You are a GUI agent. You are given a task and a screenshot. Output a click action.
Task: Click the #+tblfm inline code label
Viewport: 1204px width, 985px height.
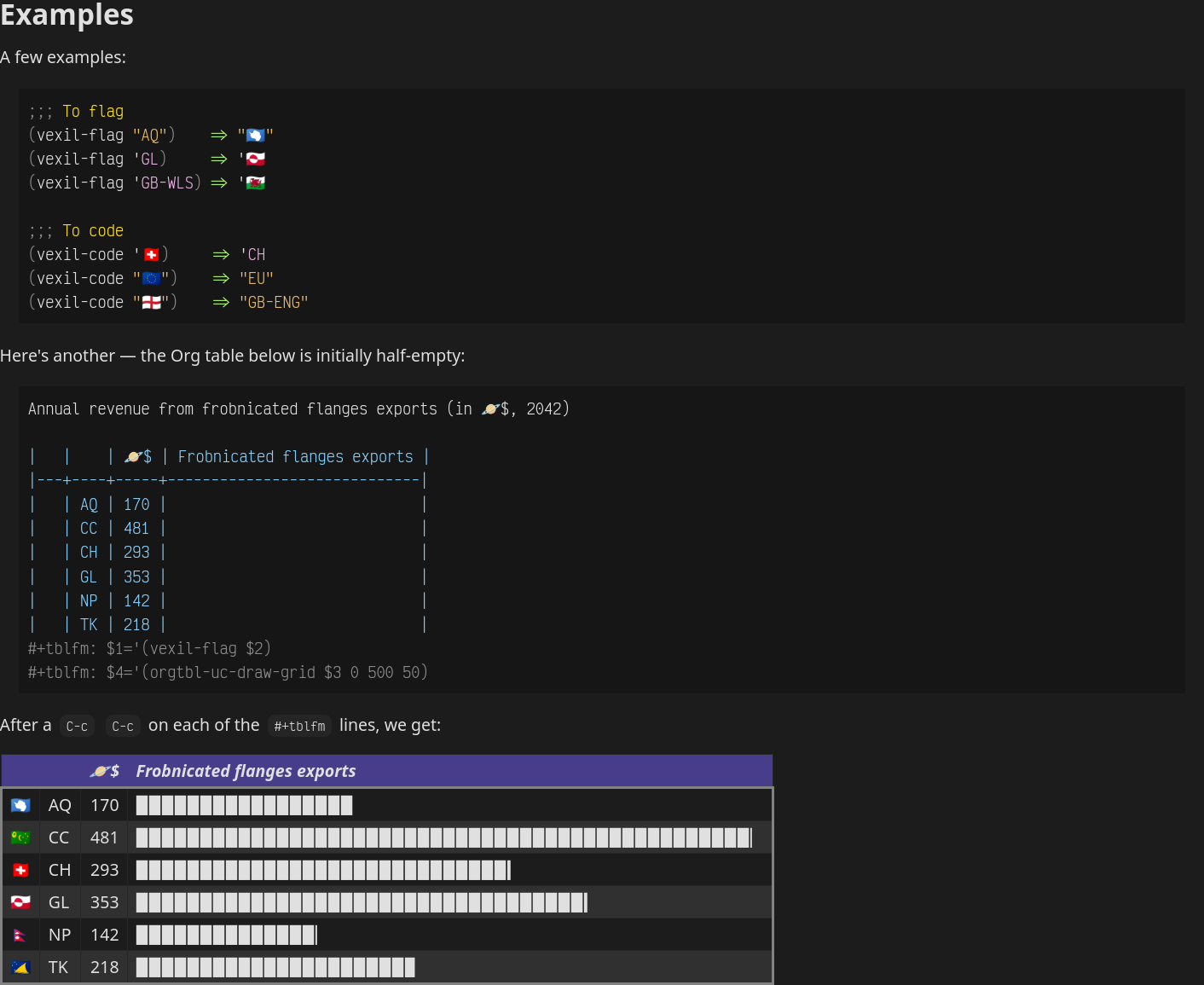click(x=300, y=726)
